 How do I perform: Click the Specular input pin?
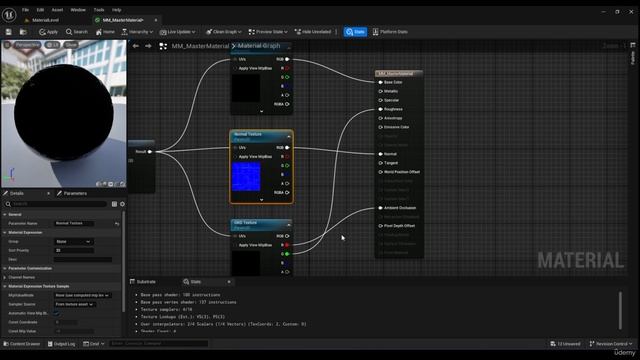380,100
